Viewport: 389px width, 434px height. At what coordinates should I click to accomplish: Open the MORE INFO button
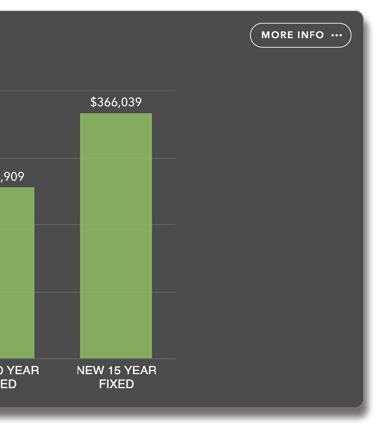(301, 35)
